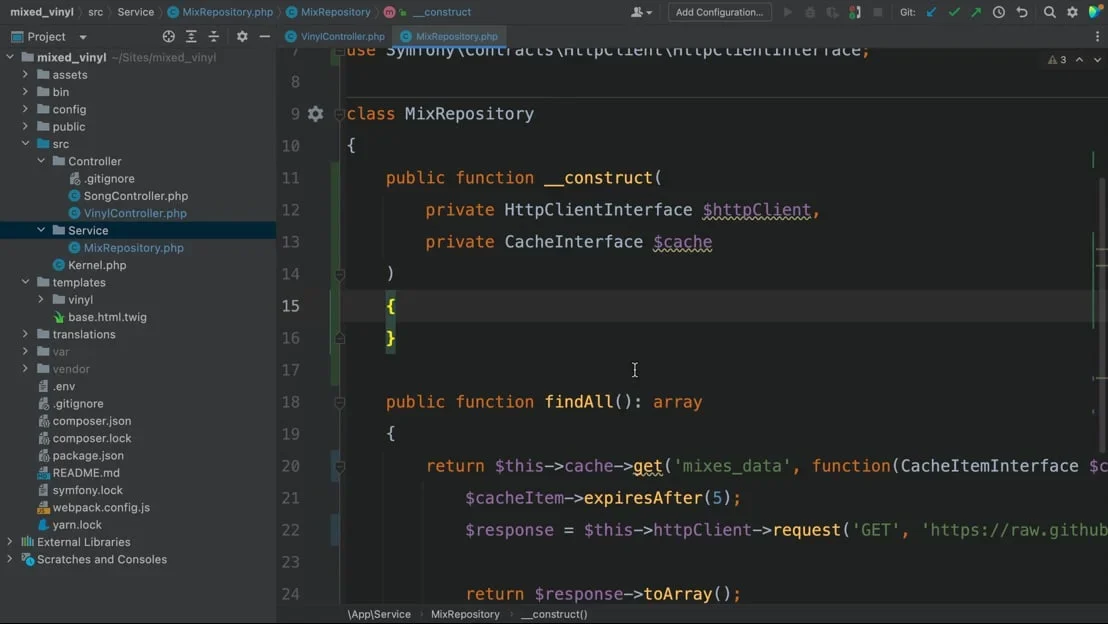Viewport: 1108px width, 624px height.
Task: Collapse the Controller folder
Action: [41, 161]
